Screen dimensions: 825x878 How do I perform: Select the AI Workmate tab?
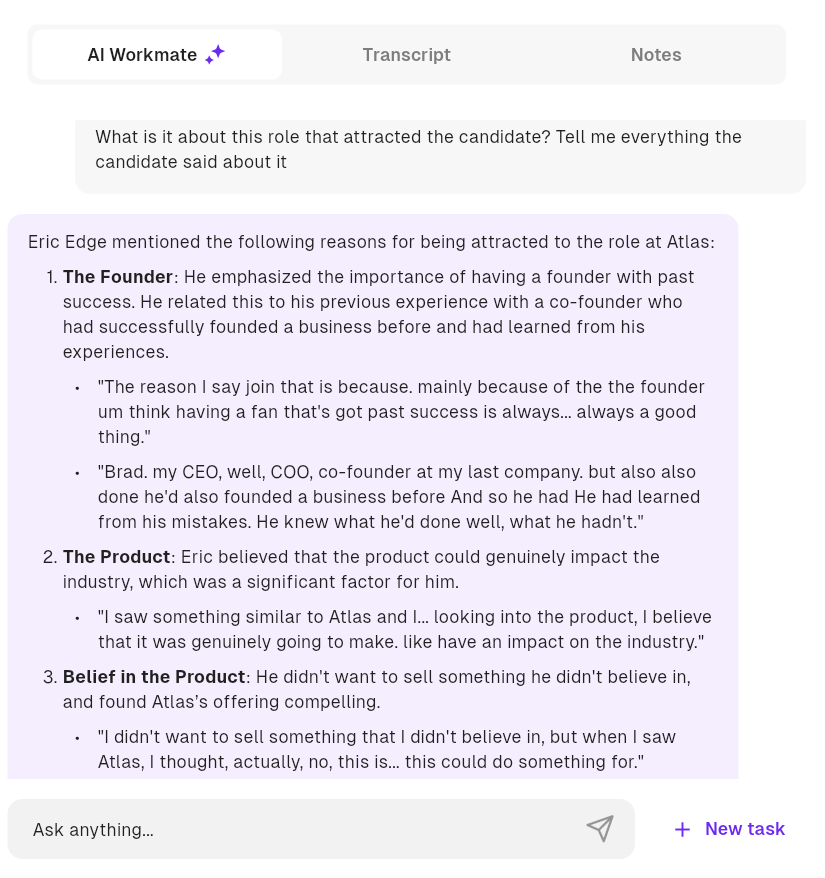pyautogui.click(x=142, y=55)
